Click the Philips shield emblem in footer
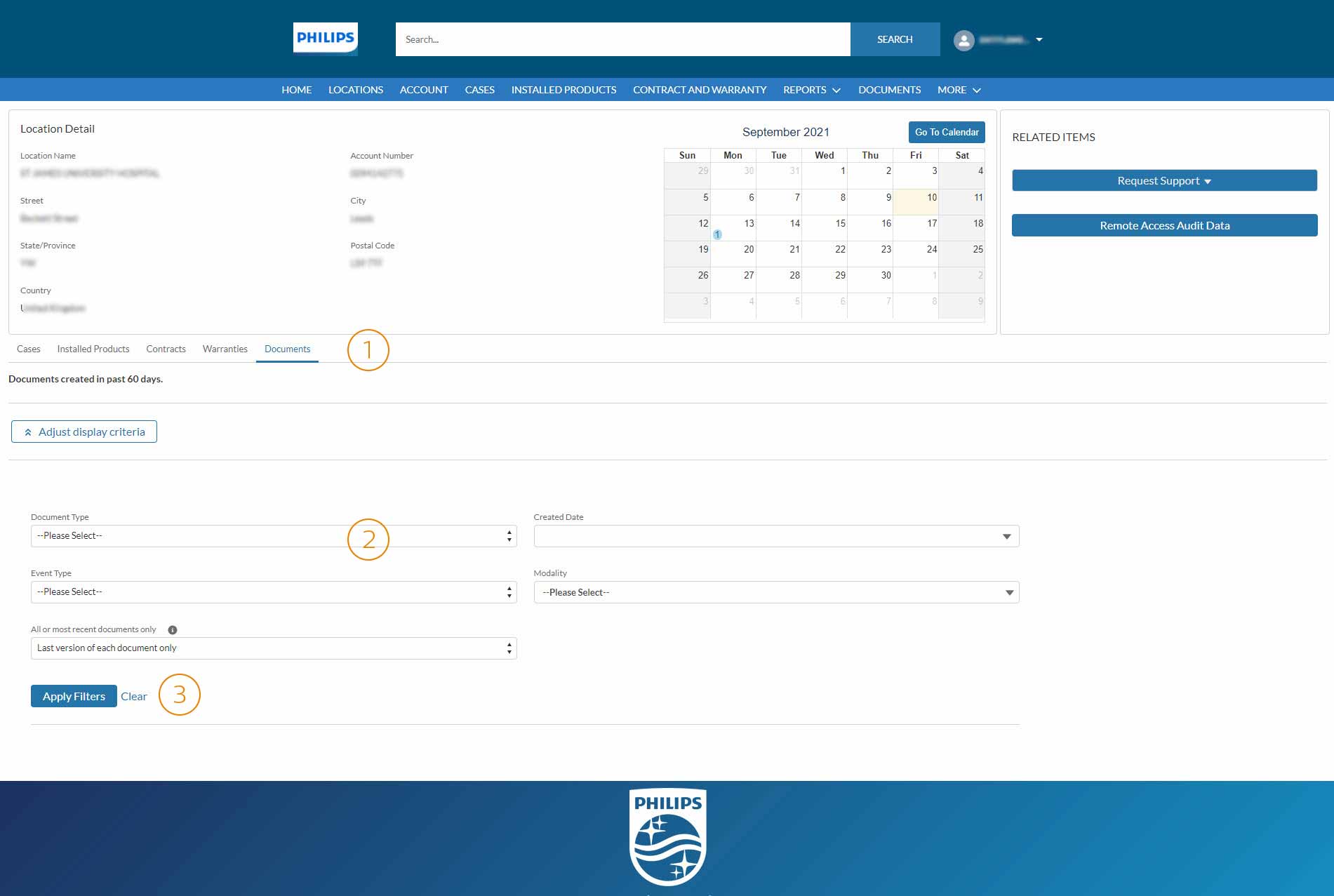 [x=667, y=836]
